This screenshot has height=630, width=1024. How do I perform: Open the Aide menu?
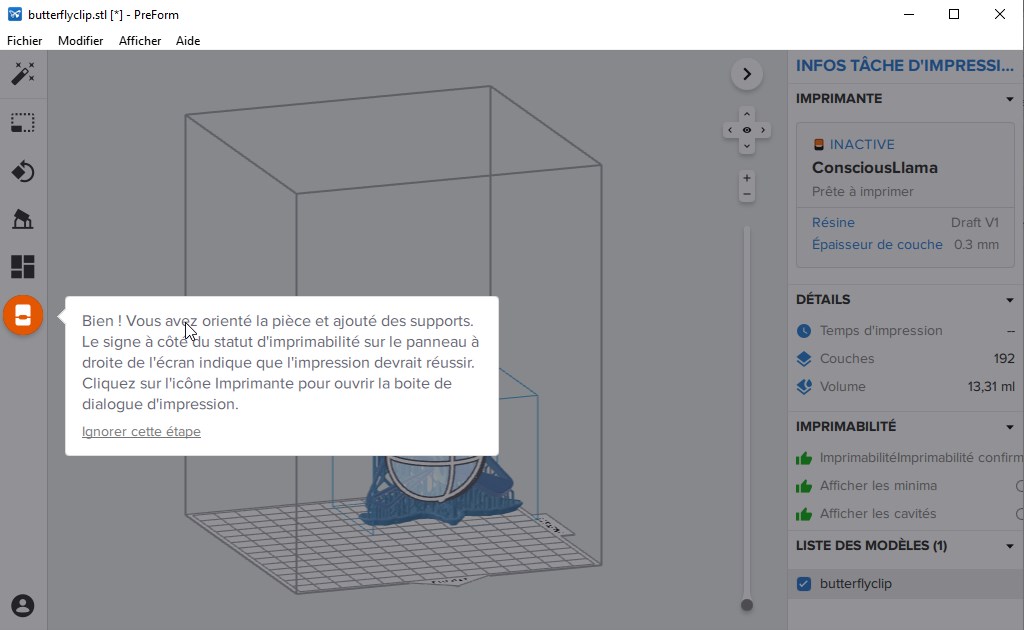[x=188, y=40]
